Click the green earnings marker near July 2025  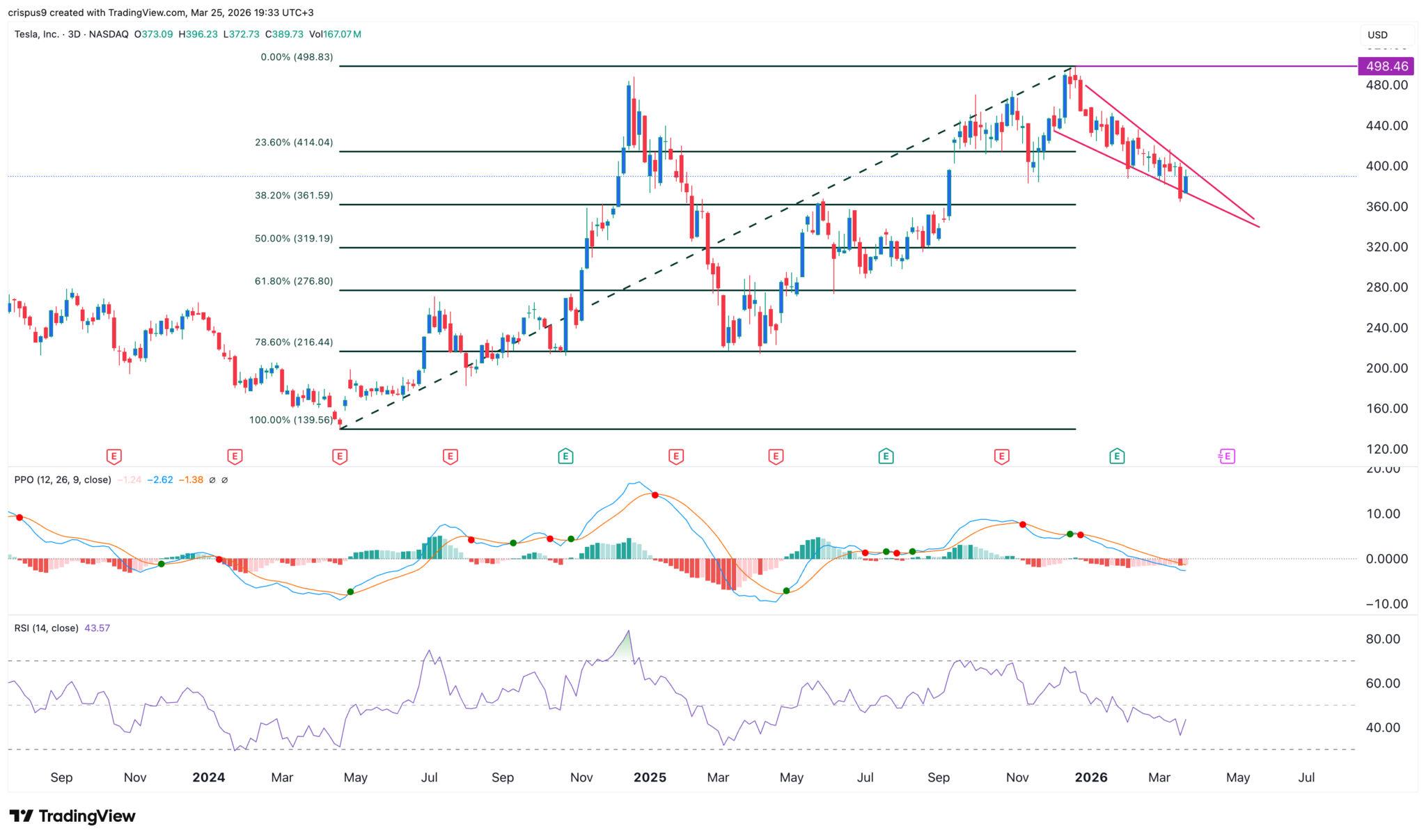click(x=886, y=457)
